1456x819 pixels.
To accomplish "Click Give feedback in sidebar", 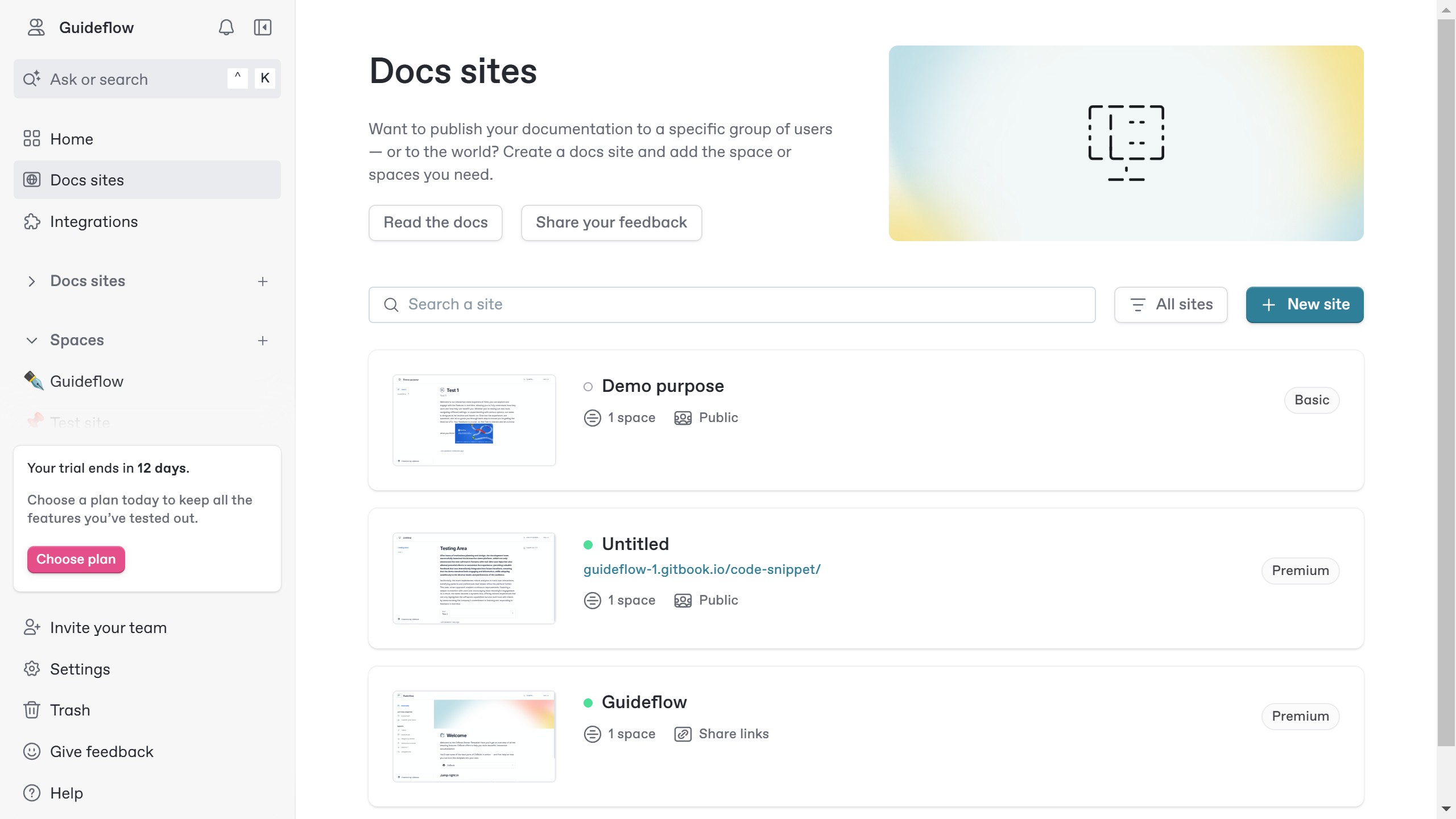I will (x=147, y=751).
